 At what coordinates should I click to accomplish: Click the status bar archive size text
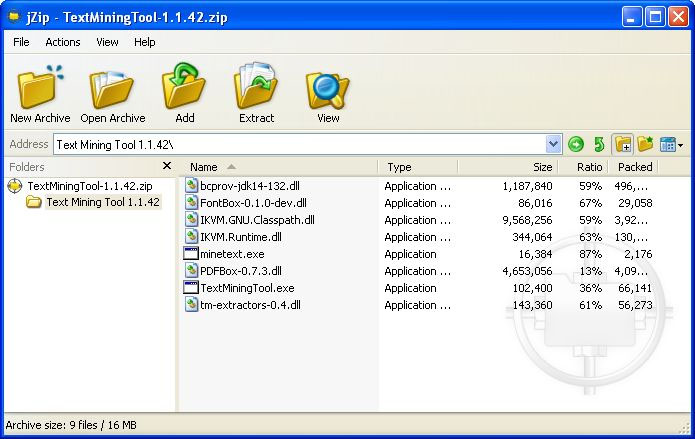pos(71,425)
